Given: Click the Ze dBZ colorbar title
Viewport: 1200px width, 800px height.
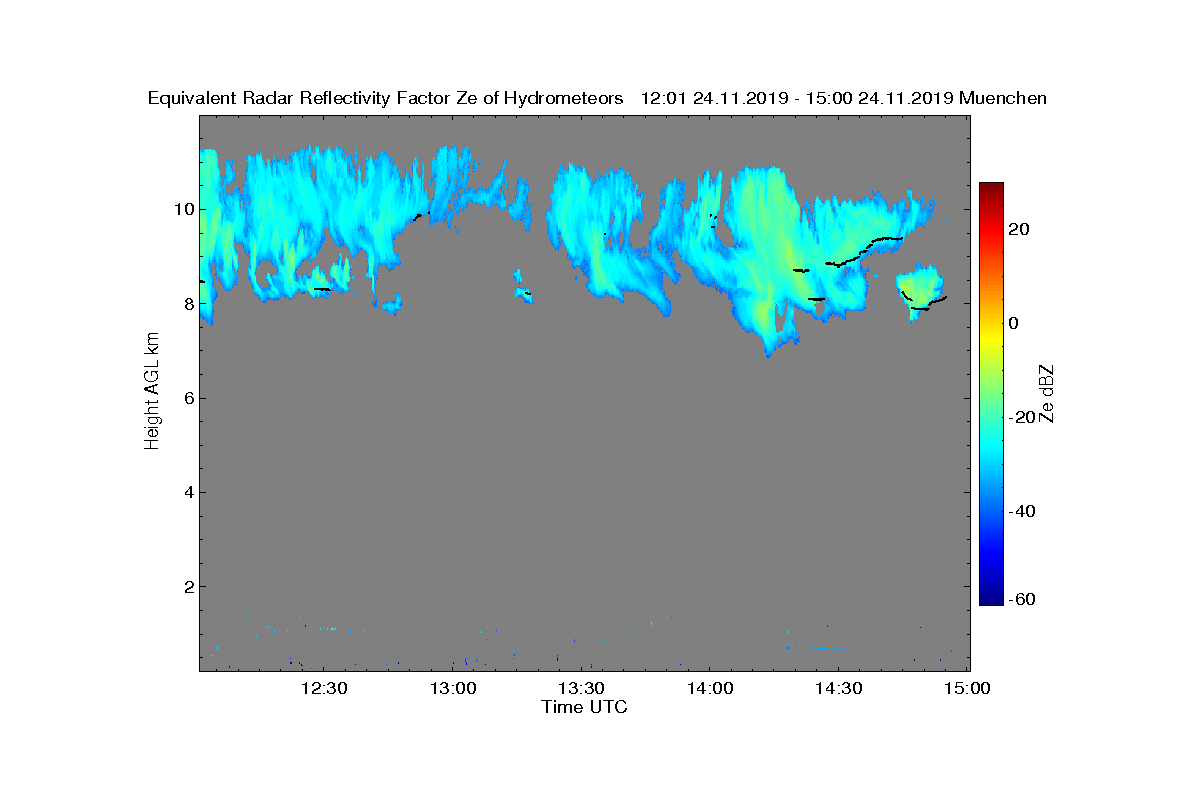Looking at the screenshot, I should coord(1047,394).
